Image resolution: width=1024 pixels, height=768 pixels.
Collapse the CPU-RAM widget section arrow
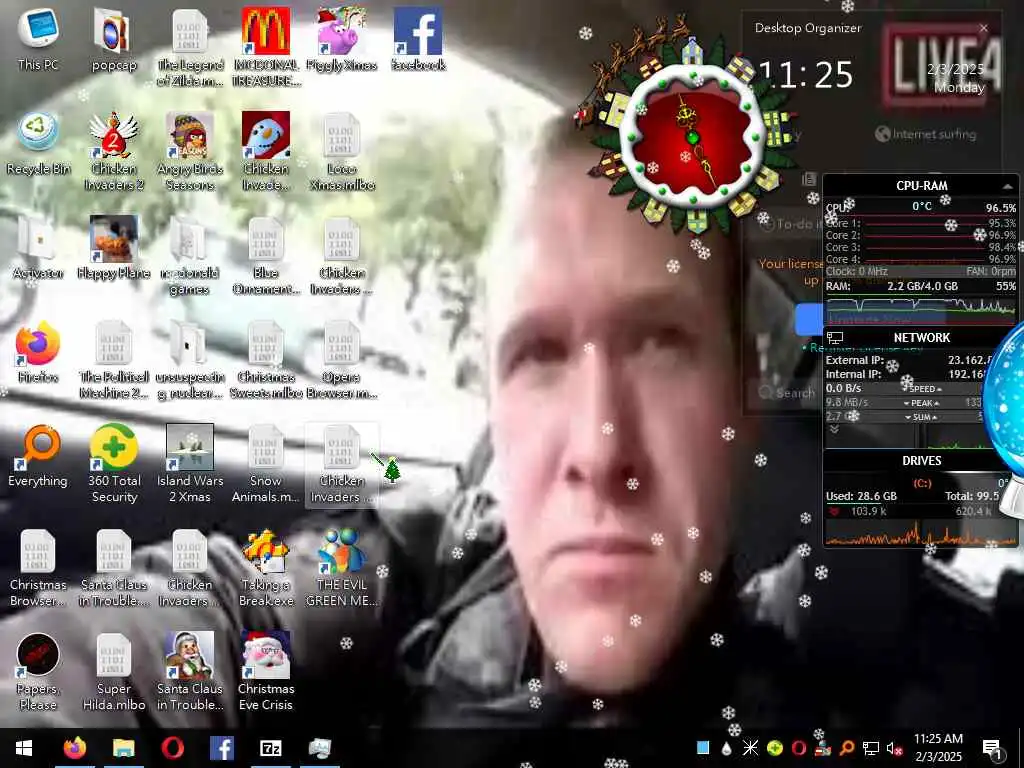(1008, 186)
